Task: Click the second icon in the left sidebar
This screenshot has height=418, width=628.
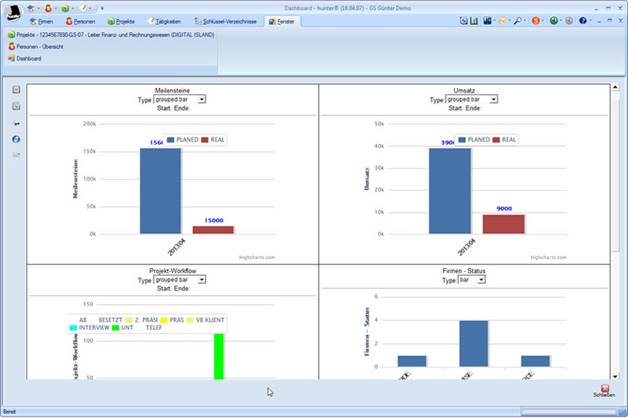Action: 16,106
